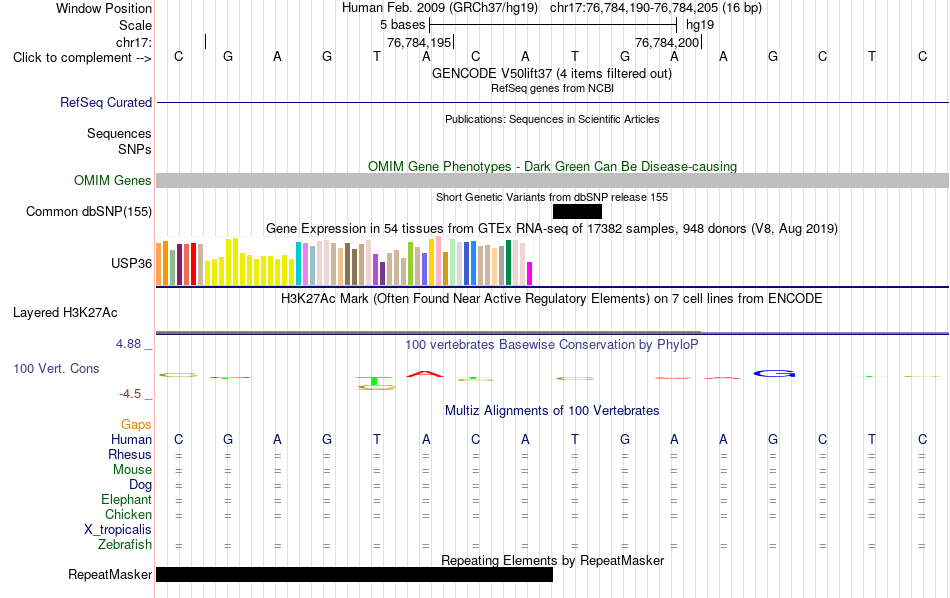
Task: Click the Zebrafish alignment row label
Action: tap(125, 545)
